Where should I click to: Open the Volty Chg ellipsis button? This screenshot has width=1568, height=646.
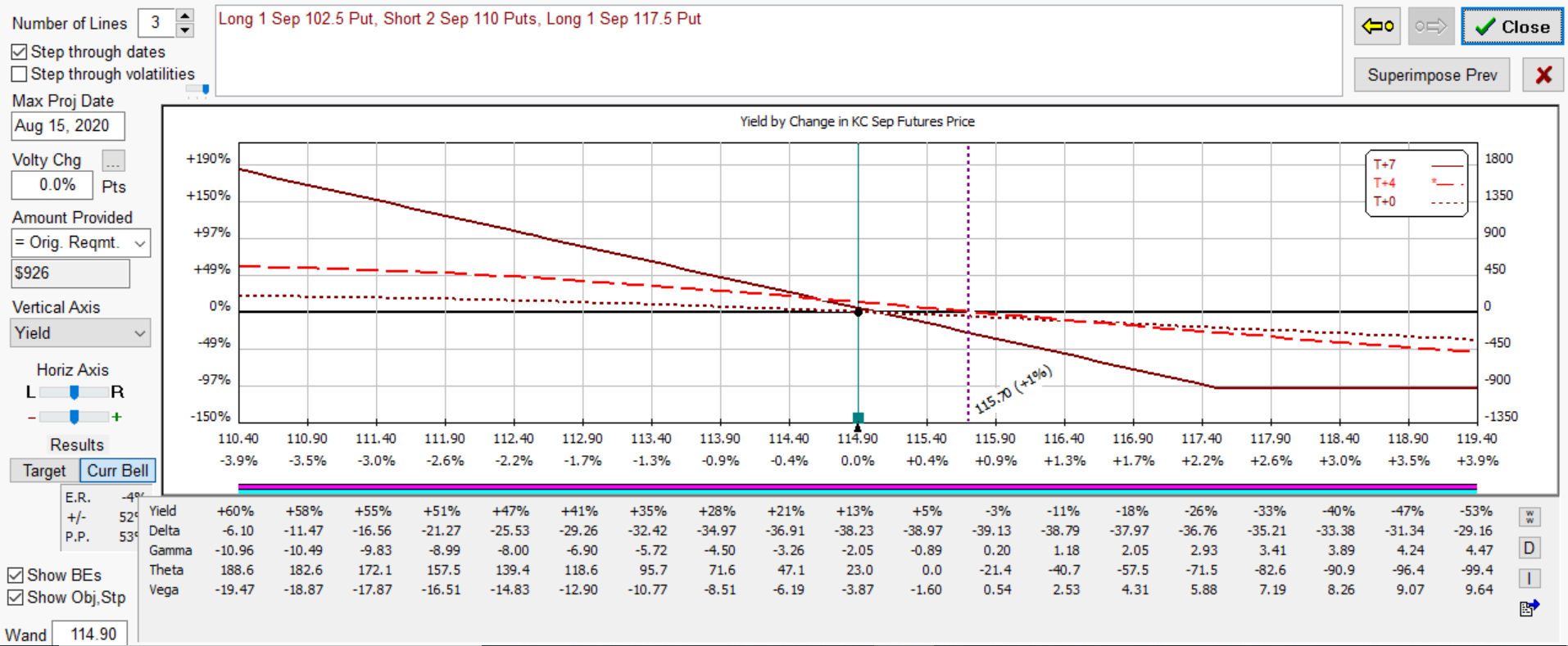pos(113,160)
